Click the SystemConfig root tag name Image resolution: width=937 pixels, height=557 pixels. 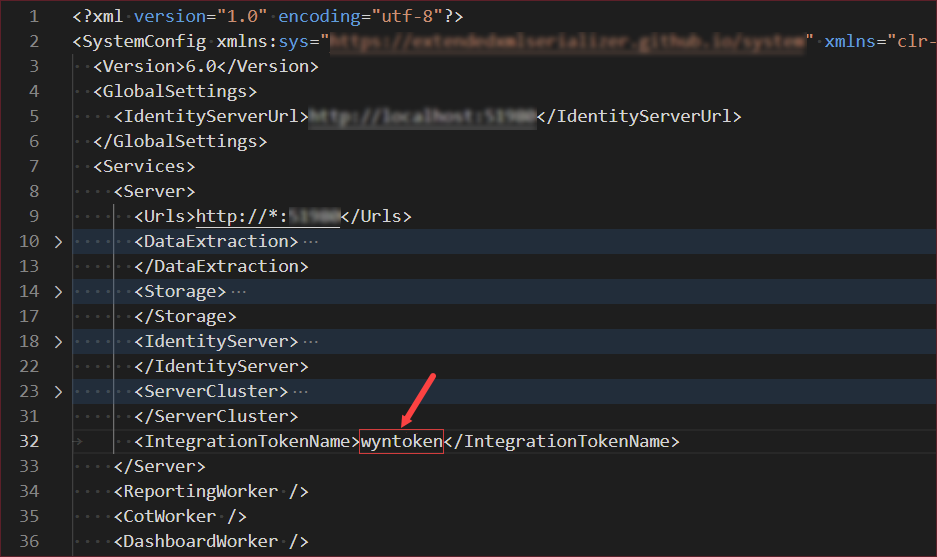[x=144, y=42]
